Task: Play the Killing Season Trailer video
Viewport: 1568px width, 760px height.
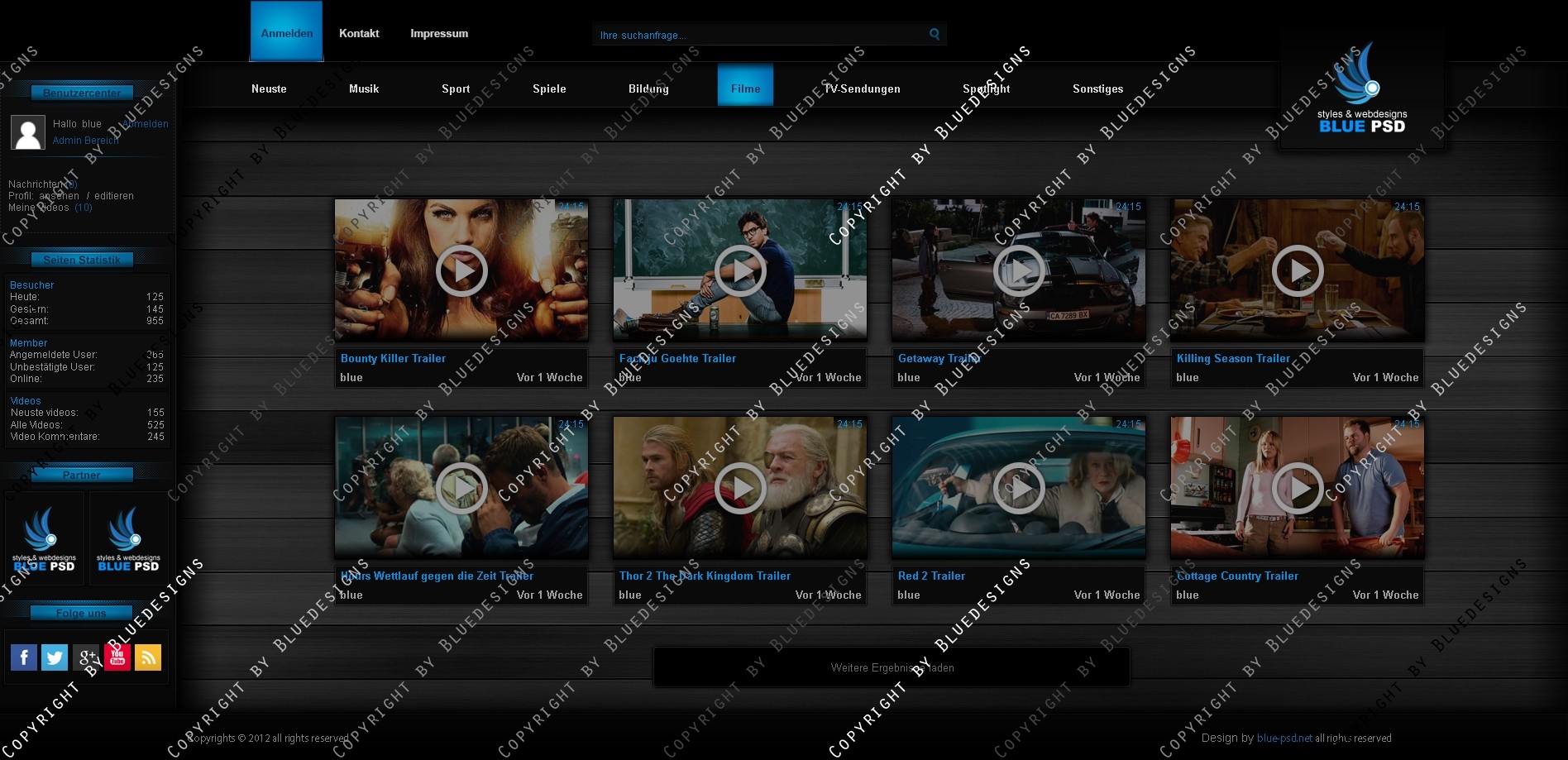Action: pyautogui.click(x=1298, y=270)
